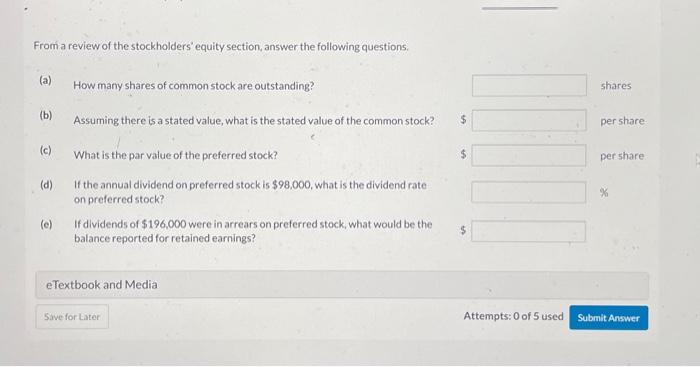
Task: Click the stockholders' equity instruction sentence
Action: click(221, 46)
